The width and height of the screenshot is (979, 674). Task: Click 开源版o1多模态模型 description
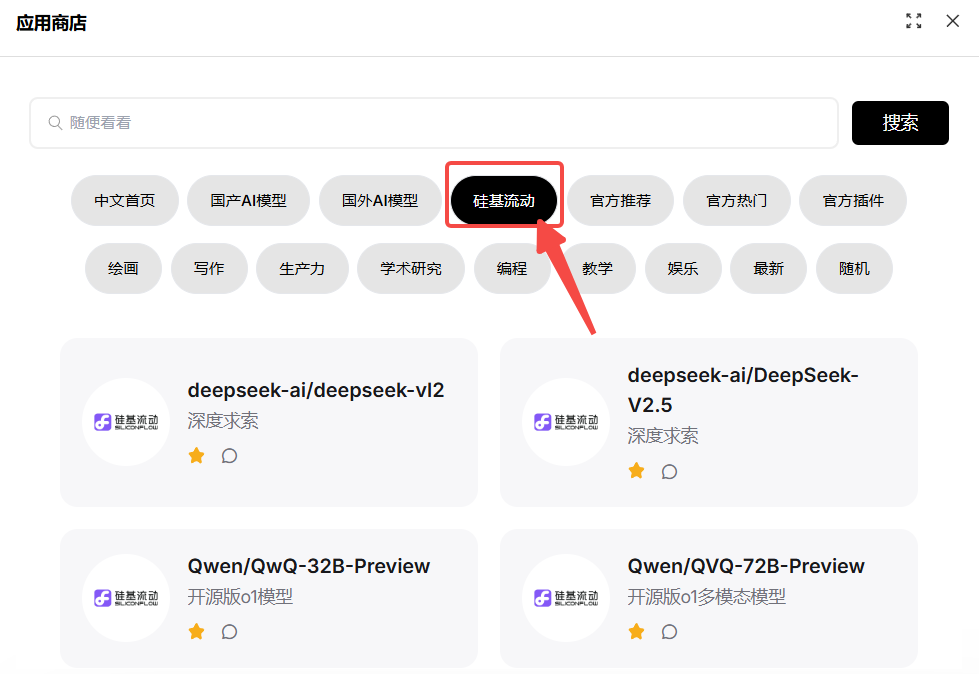coord(707,597)
